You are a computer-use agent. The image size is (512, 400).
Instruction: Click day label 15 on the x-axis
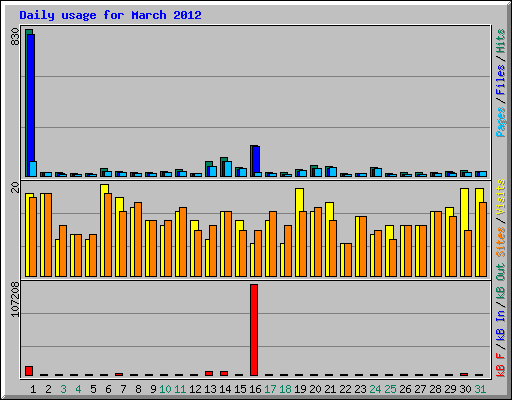(x=240, y=389)
